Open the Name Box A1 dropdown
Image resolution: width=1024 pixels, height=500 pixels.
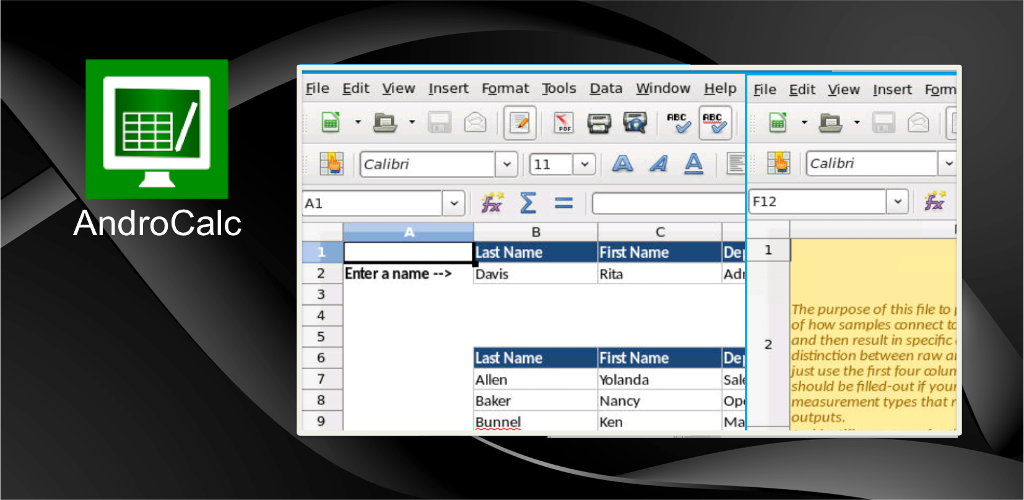tap(453, 204)
